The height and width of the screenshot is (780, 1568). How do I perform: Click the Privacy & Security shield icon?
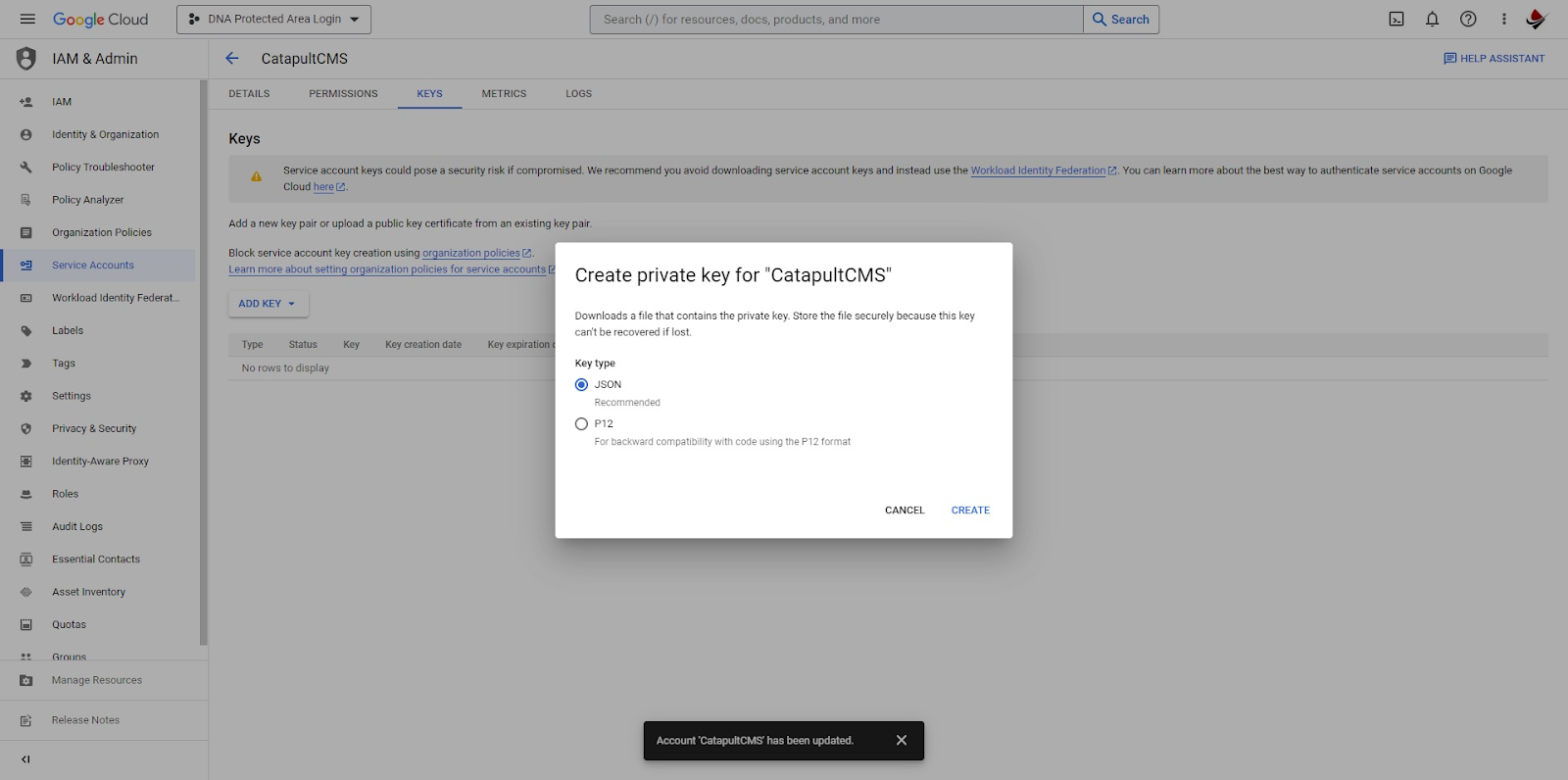click(x=26, y=428)
